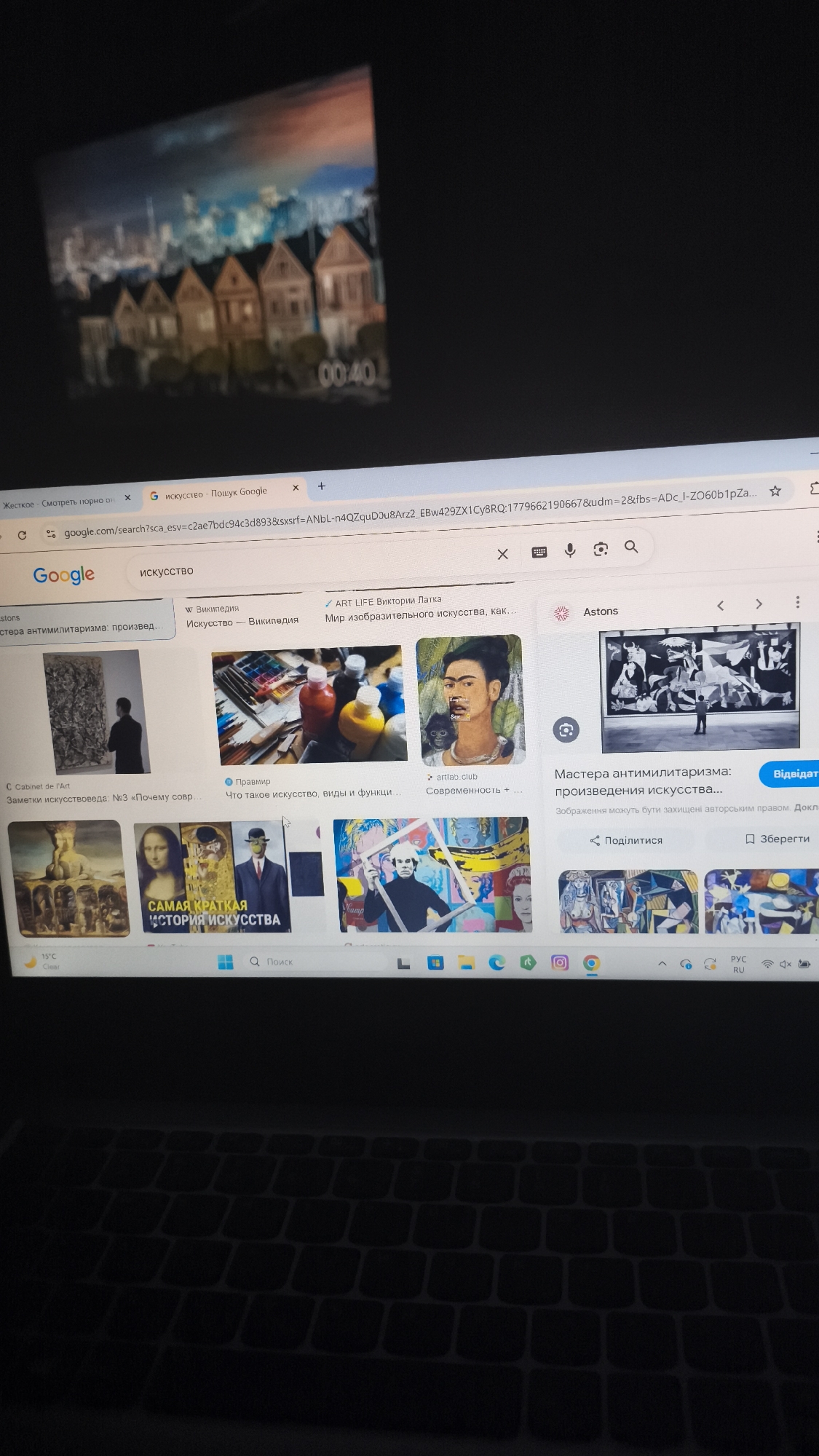The image size is (819, 1456).
Task: Open new tab with plus button
Action: [321, 486]
